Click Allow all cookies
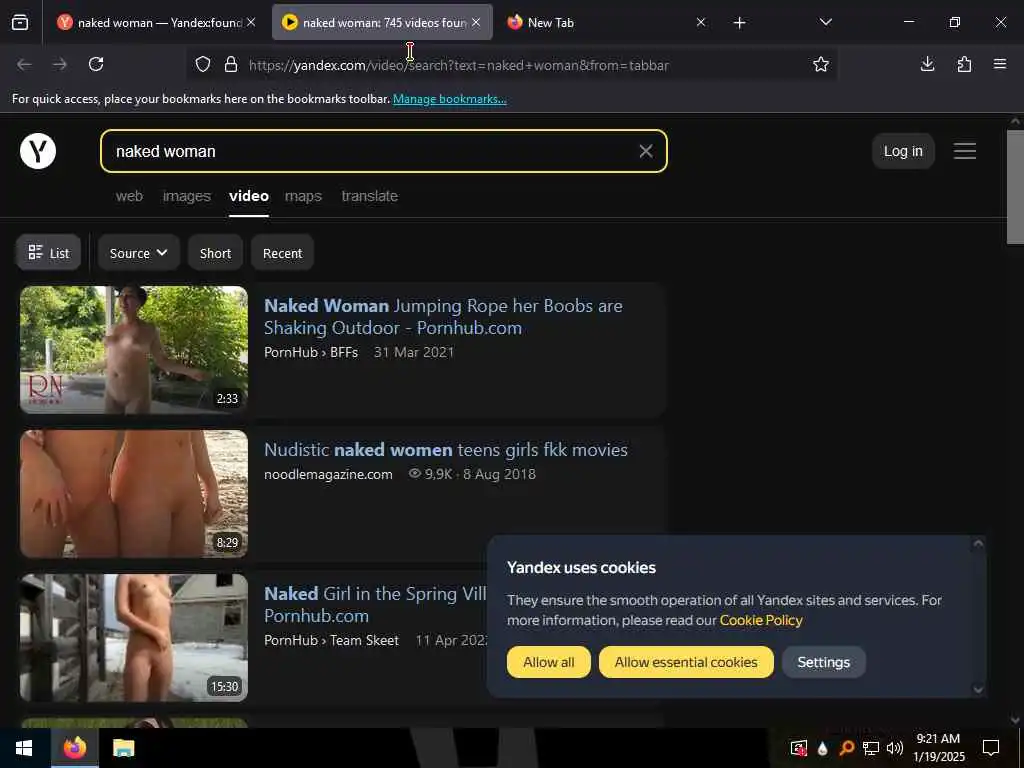This screenshot has height=768, width=1024. tap(549, 662)
